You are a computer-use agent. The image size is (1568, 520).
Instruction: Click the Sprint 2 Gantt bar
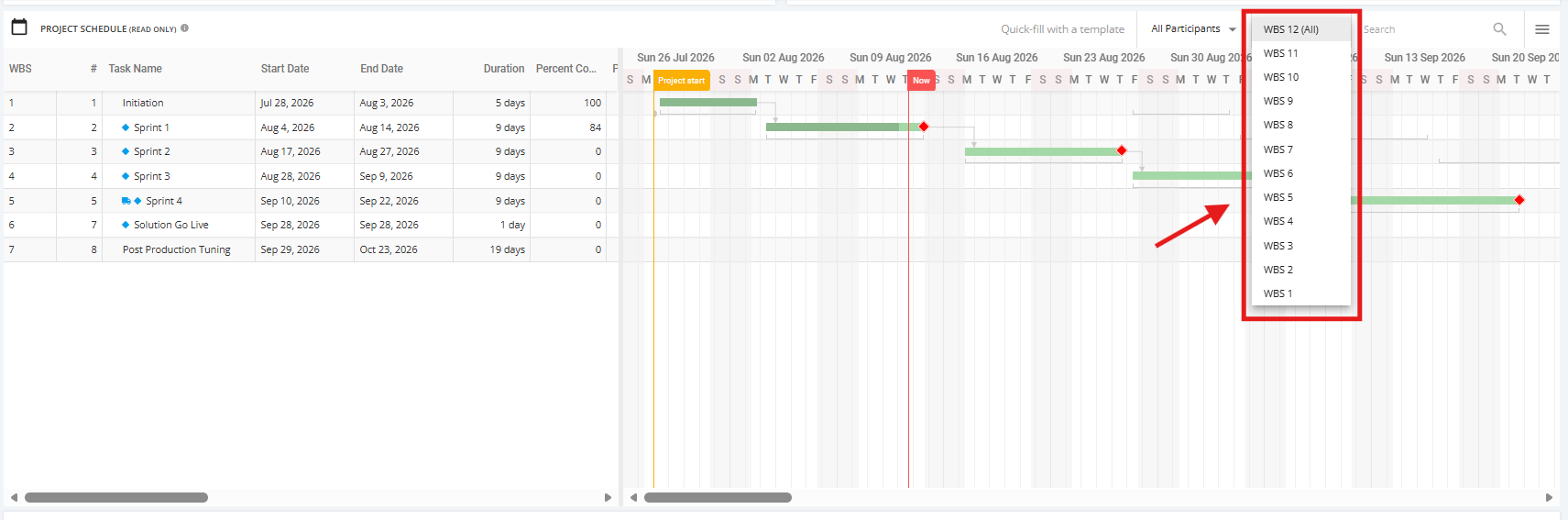pos(1043,151)
